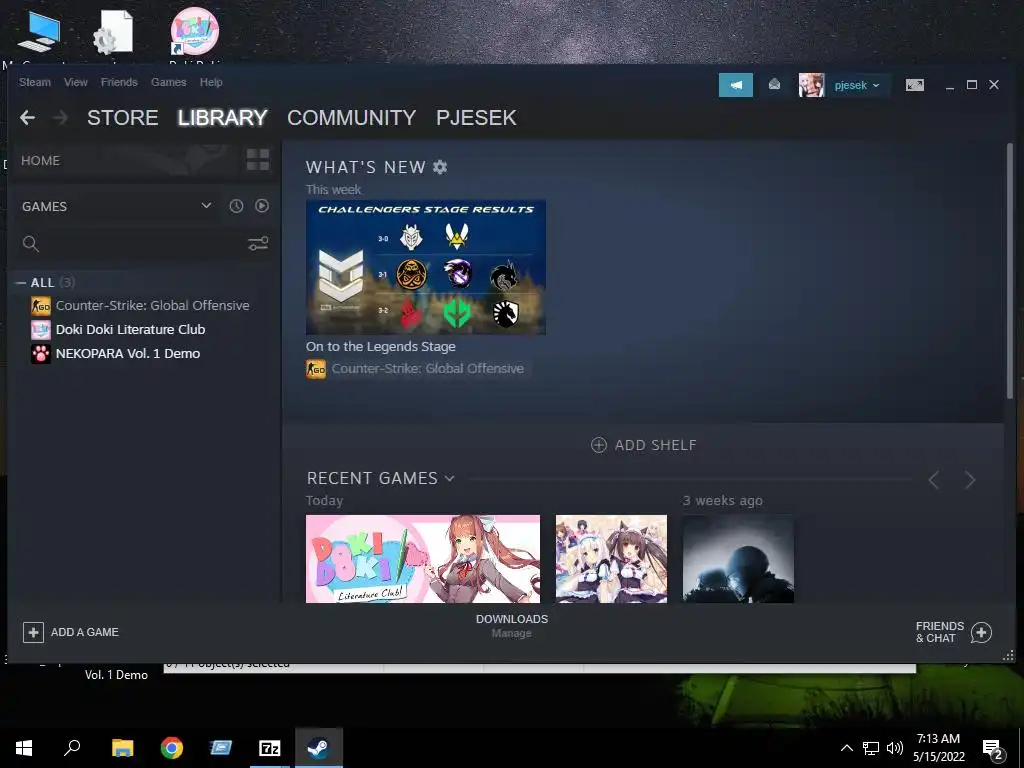The image size is (1024, 768).
Task: Go to the STORE tab
Action: coord(123,118)
